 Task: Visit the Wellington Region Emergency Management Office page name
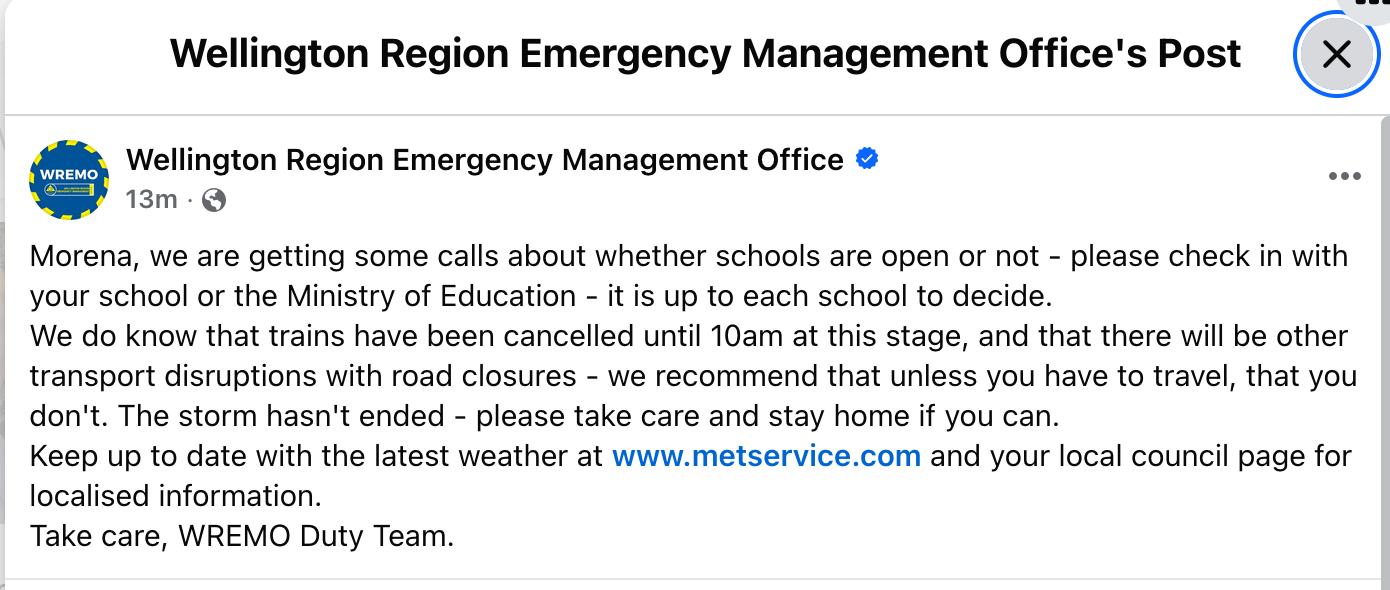pos(485,160)
